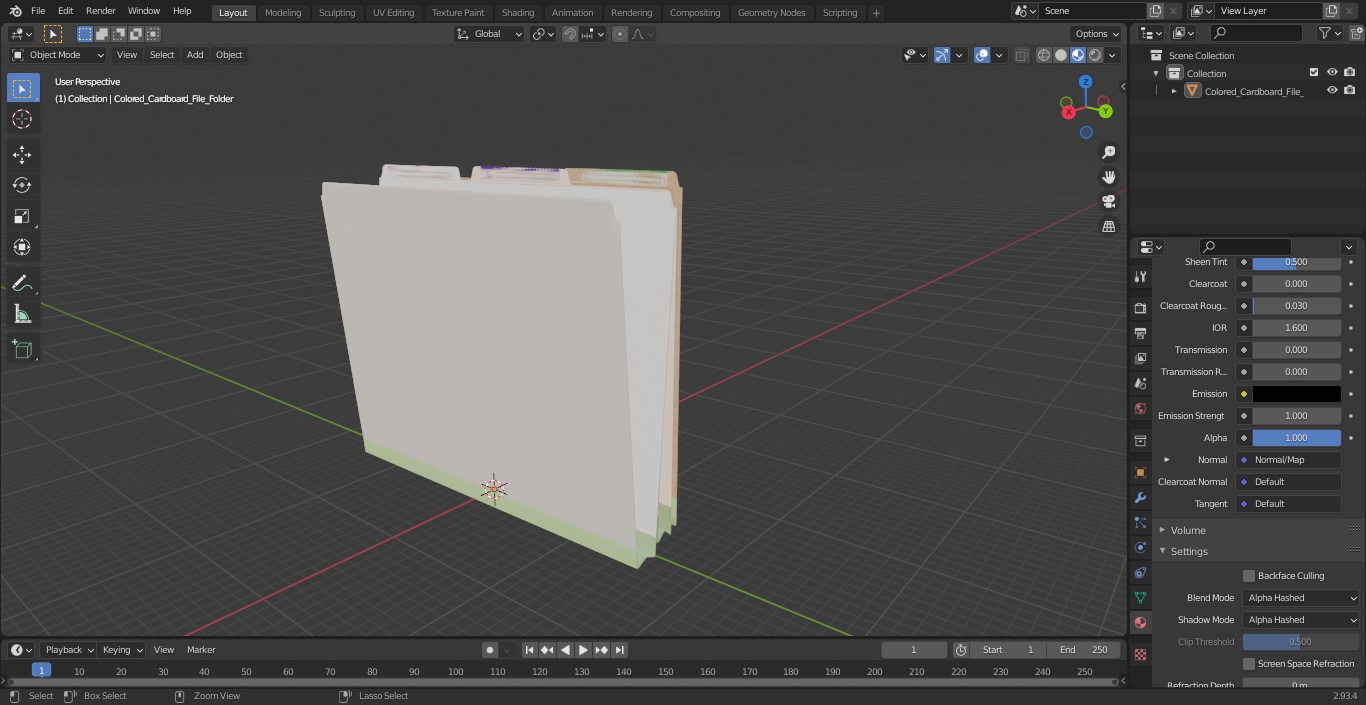Open the Render properties tab
This screenshot has height=705, width=1366.
(x=1140, y=308)
